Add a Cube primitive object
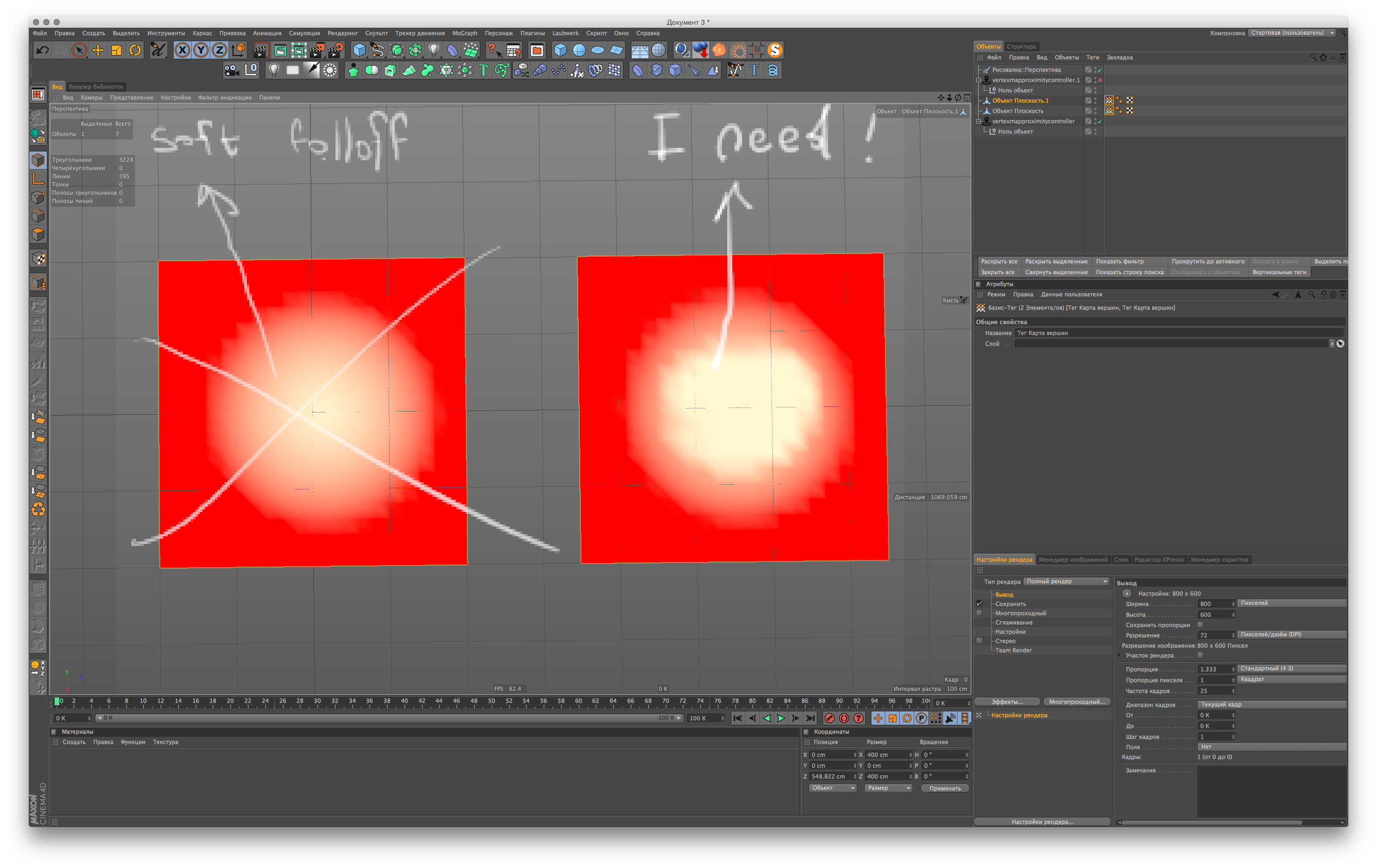This screenshot has height=868, width=1377. (x=359, y=50)
